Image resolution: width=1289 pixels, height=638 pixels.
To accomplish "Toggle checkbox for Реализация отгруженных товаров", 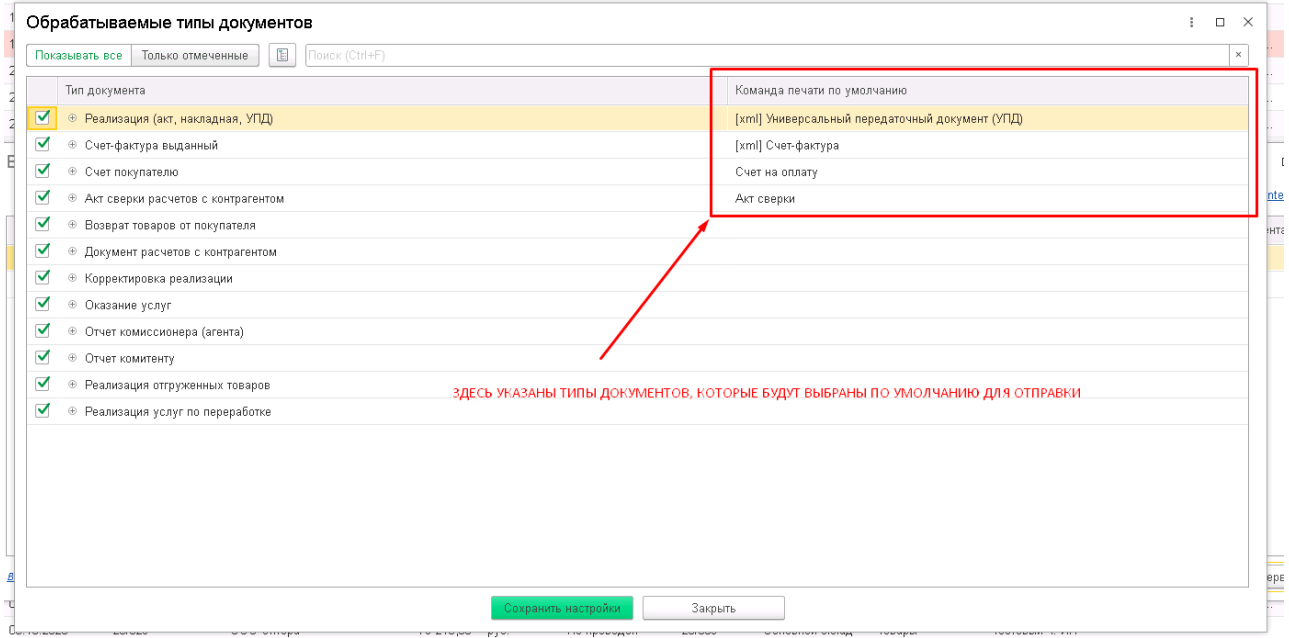I will coord(42,384).
